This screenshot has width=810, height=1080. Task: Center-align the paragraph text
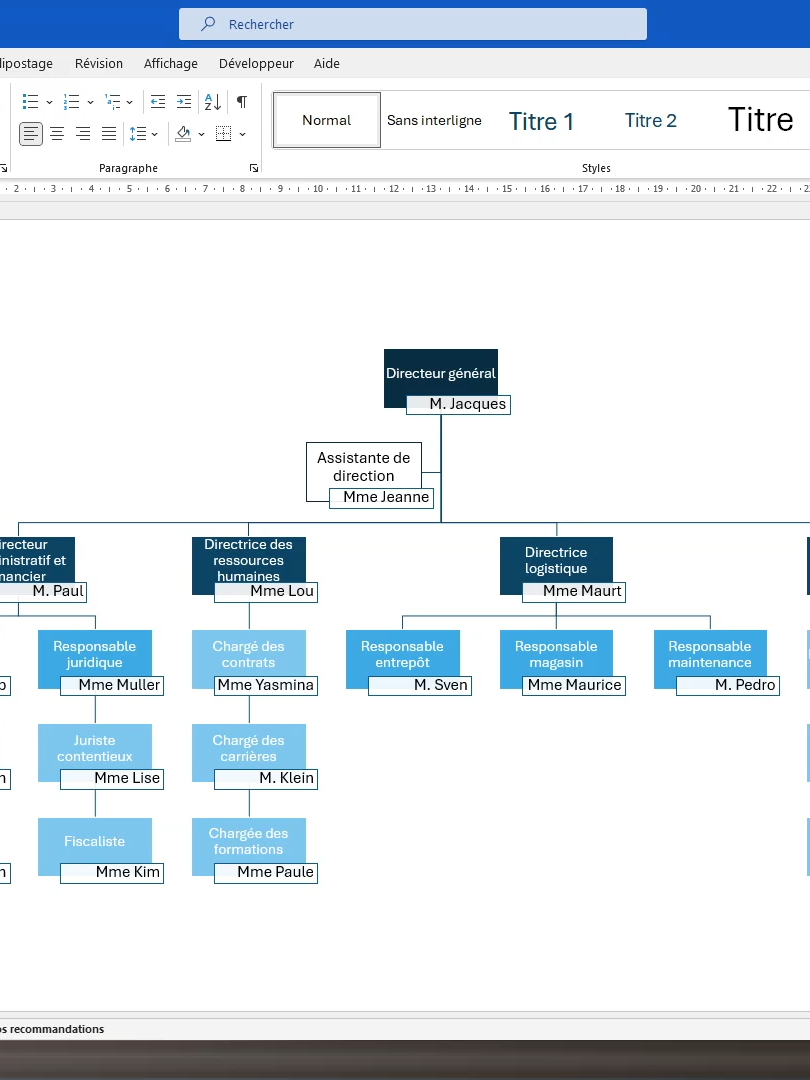[57, 134]
